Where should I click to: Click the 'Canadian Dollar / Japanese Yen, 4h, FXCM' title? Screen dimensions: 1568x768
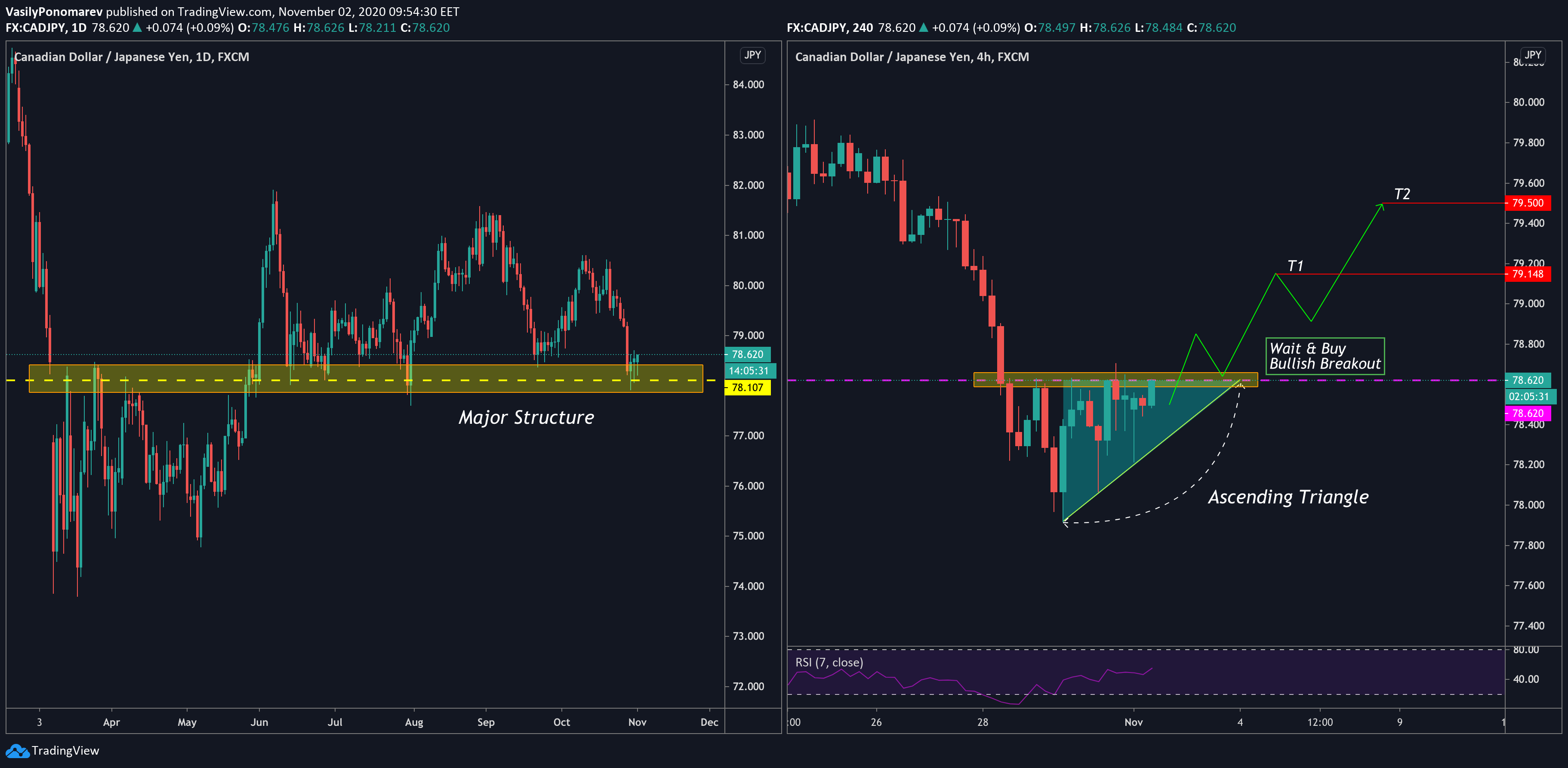click(x=912, y=57)
